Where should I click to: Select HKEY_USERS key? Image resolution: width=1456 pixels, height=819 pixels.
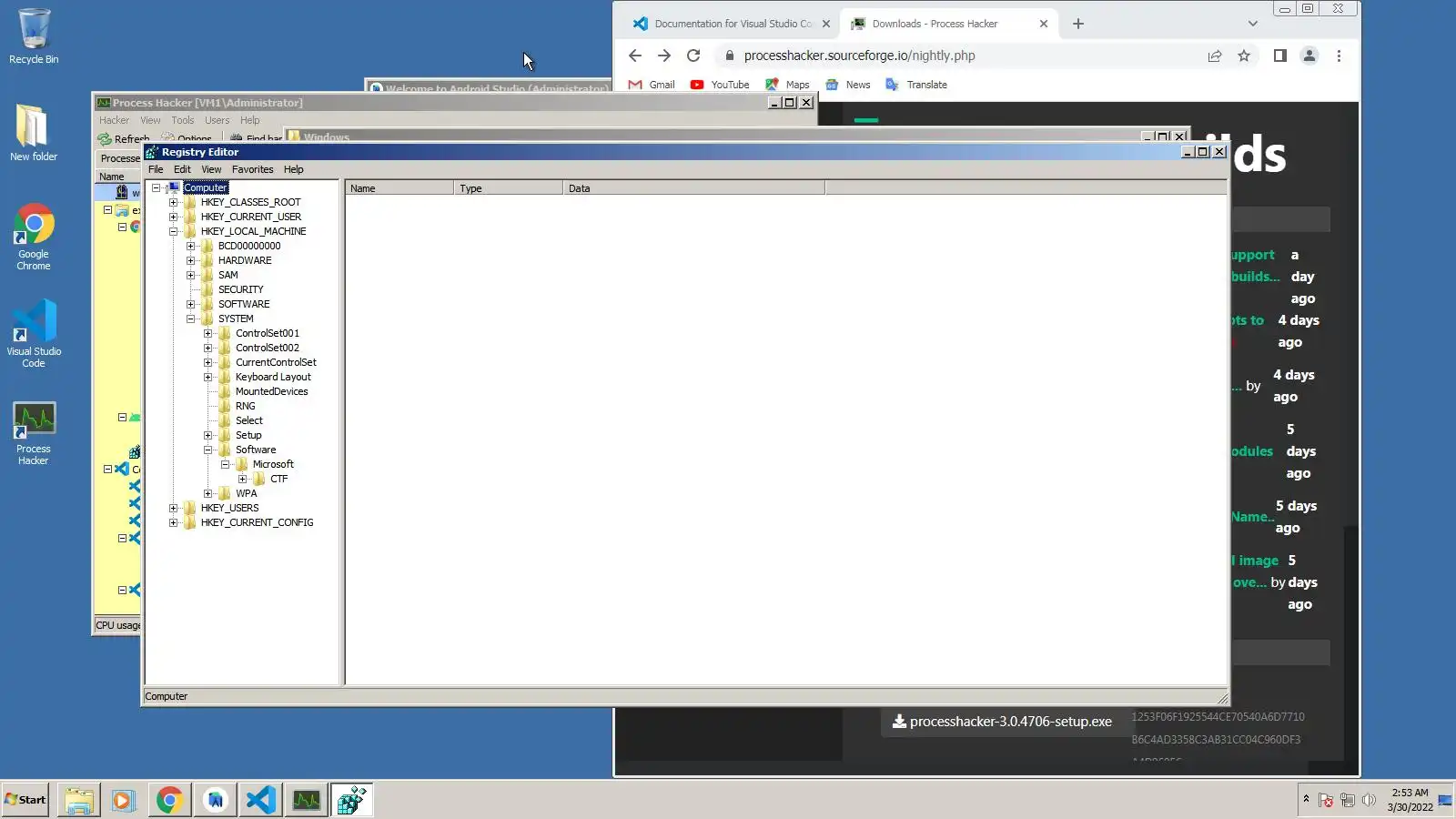coord(229,508)
